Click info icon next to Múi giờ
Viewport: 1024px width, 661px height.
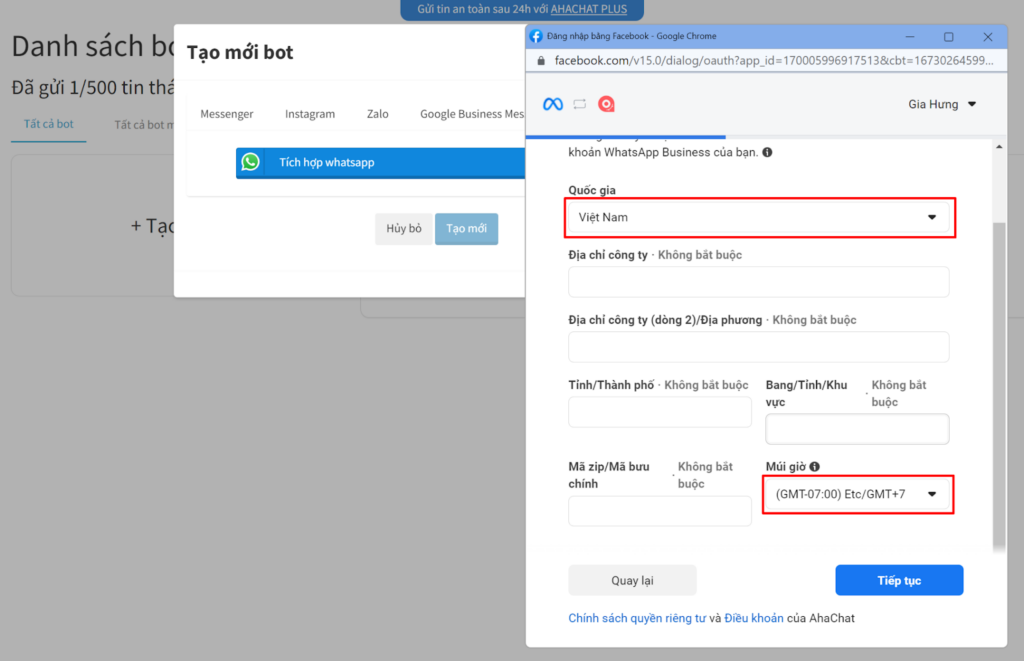point(814,466)
